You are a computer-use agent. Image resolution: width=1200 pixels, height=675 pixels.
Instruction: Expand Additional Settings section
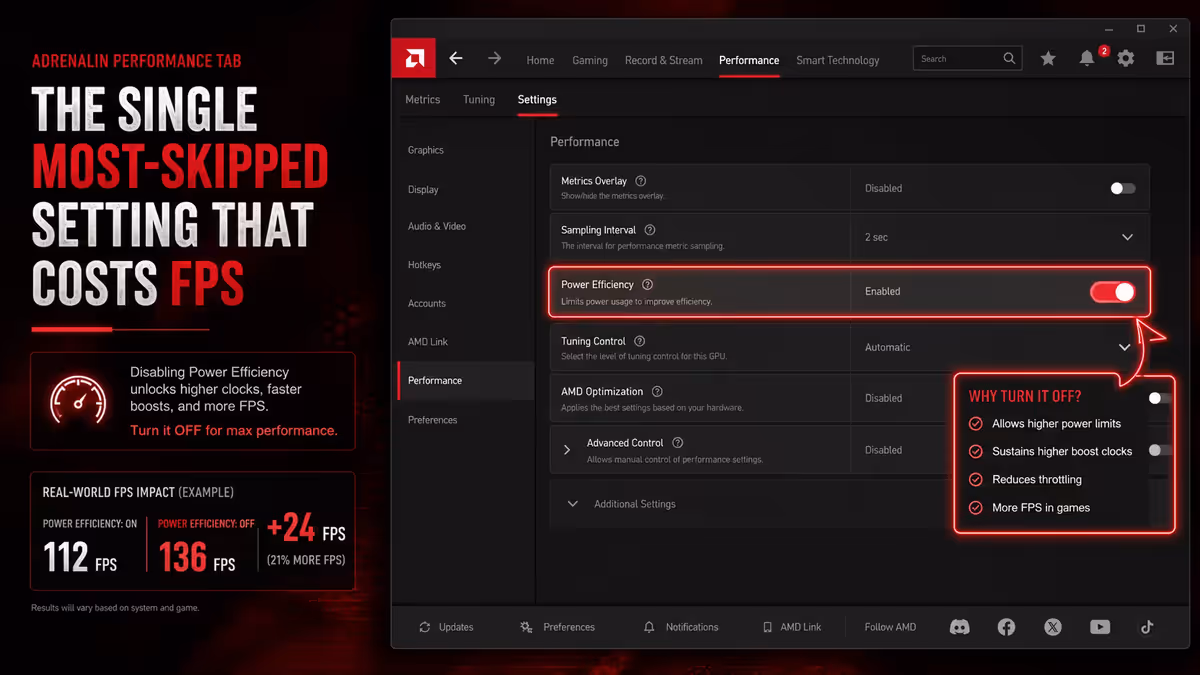pyautogui.click(x=572, y=504)
